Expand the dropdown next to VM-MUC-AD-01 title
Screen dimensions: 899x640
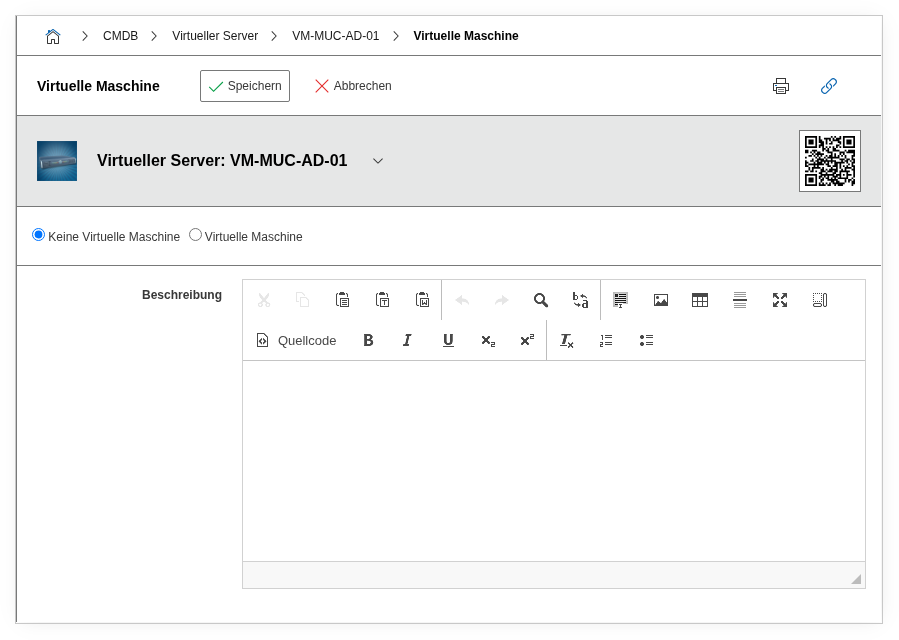pos(378,161)
